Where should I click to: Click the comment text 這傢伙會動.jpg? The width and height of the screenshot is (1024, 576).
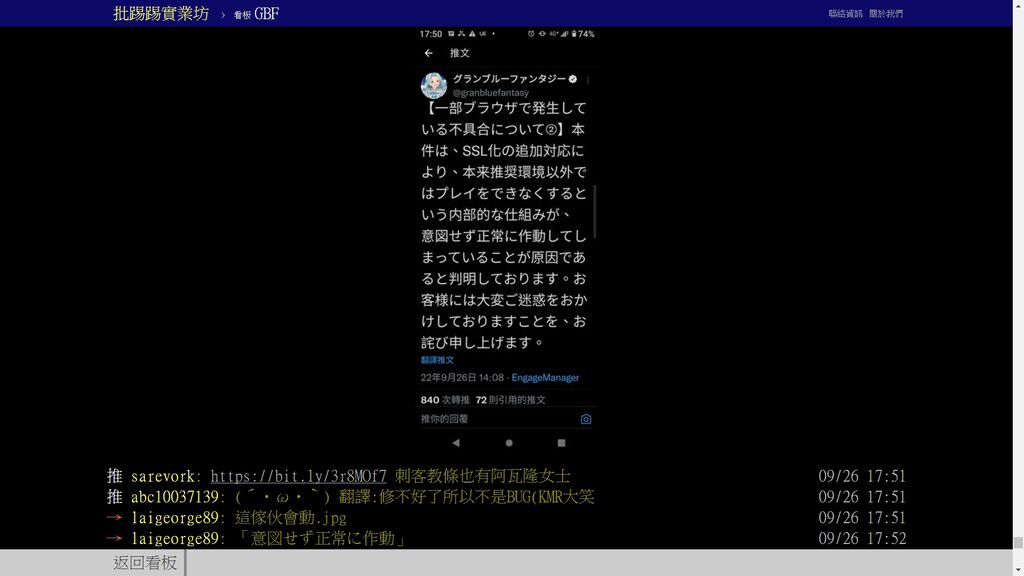[x=291, y=518]
